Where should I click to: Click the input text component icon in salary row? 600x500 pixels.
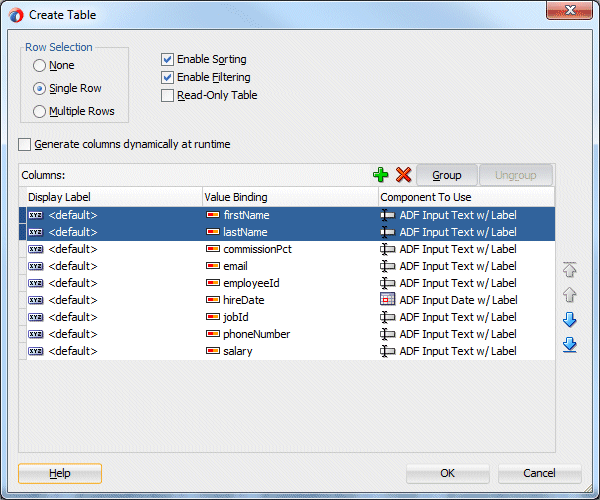point(387,351)
